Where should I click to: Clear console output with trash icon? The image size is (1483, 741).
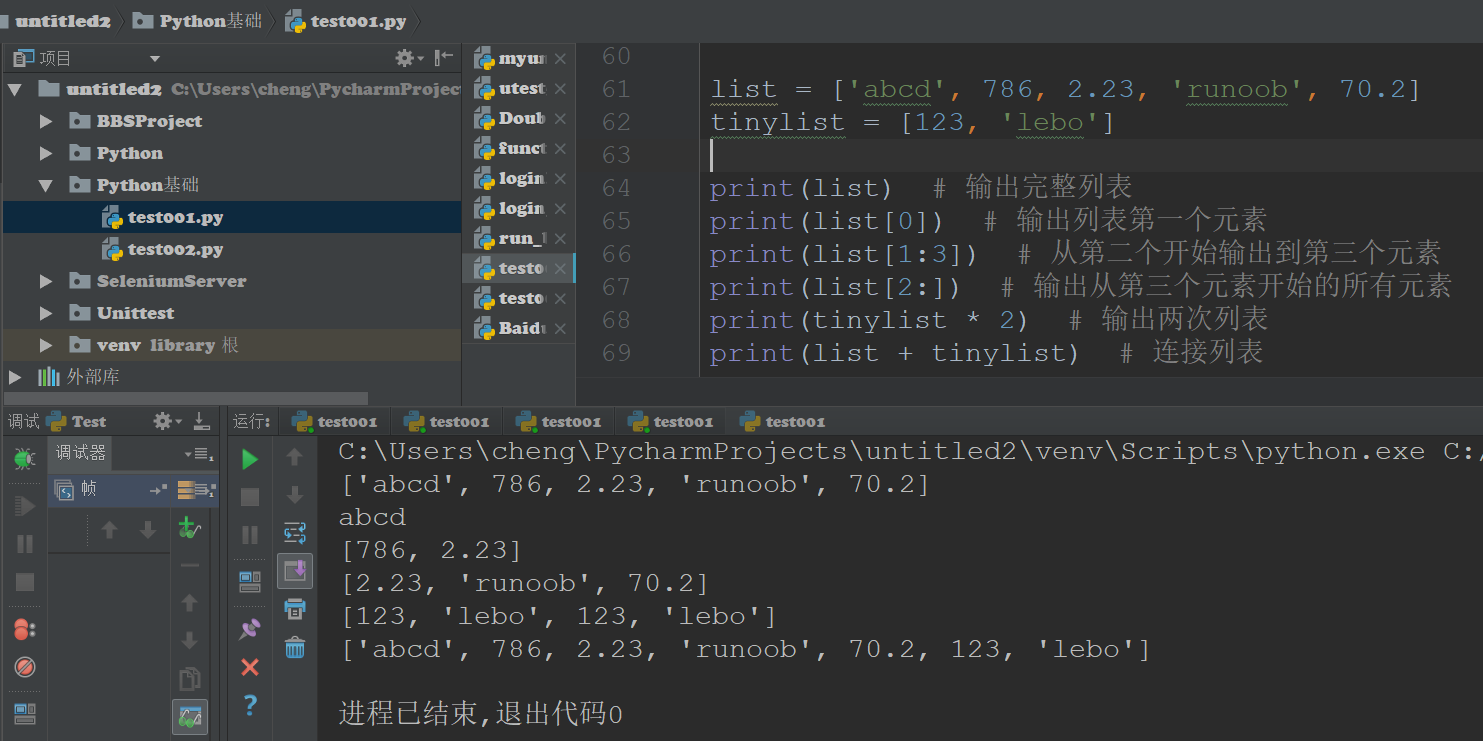(294, 648)
